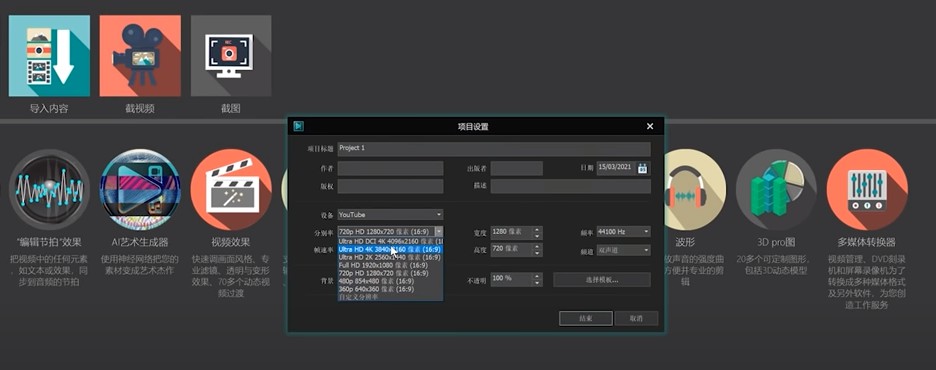The width and height of the screenshot is (936, 370).
Task: Click the "编辑节拍"效果 heading text
Action: pyautogui.click(x=49, y=242)
